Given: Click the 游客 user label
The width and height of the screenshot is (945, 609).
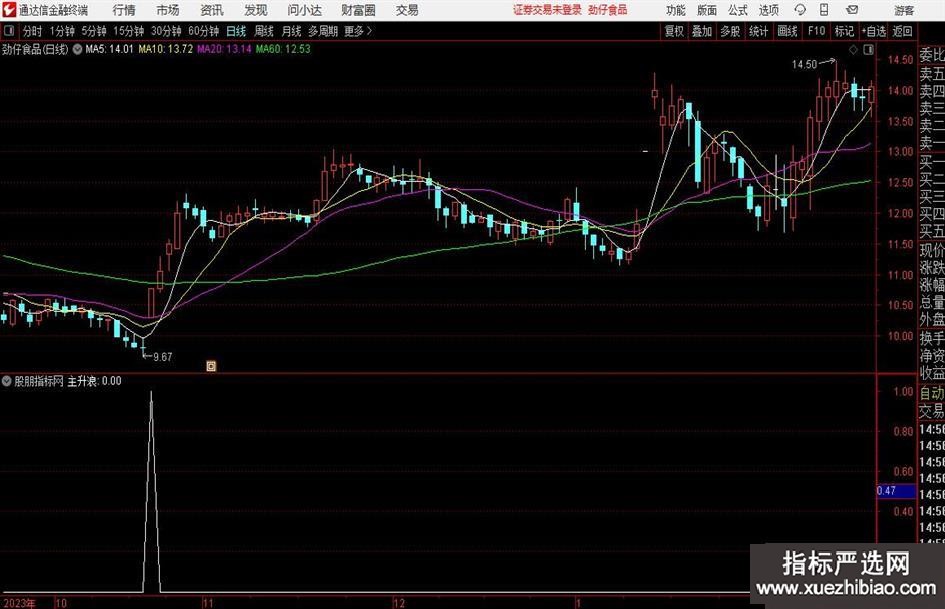Looking at the screenshot, I should pyautogui.click(x=904, y=10).
